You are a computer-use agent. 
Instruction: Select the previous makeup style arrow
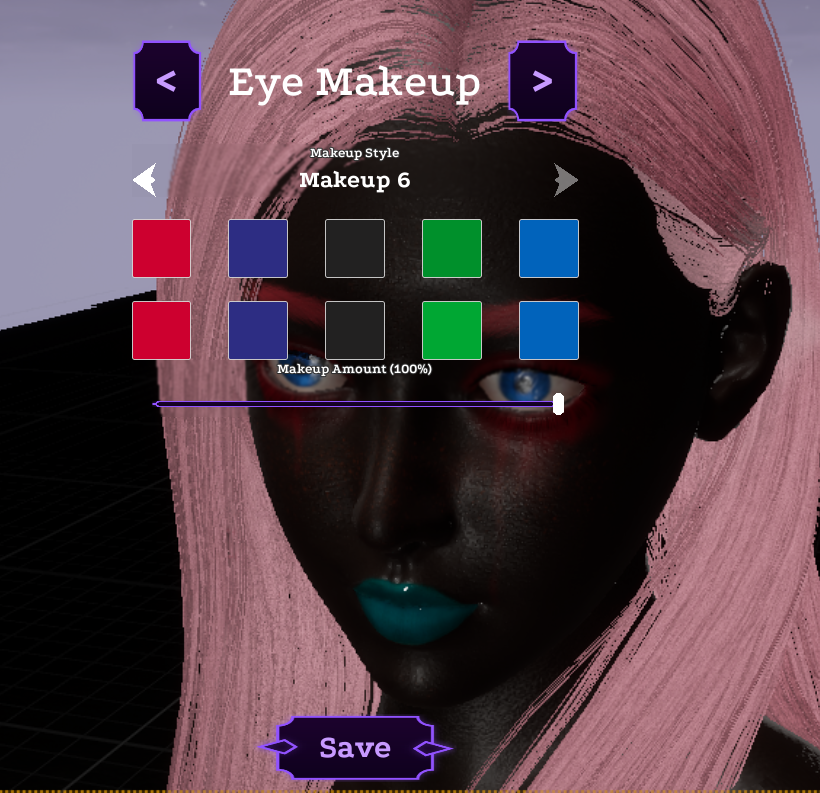click(145, 180)
